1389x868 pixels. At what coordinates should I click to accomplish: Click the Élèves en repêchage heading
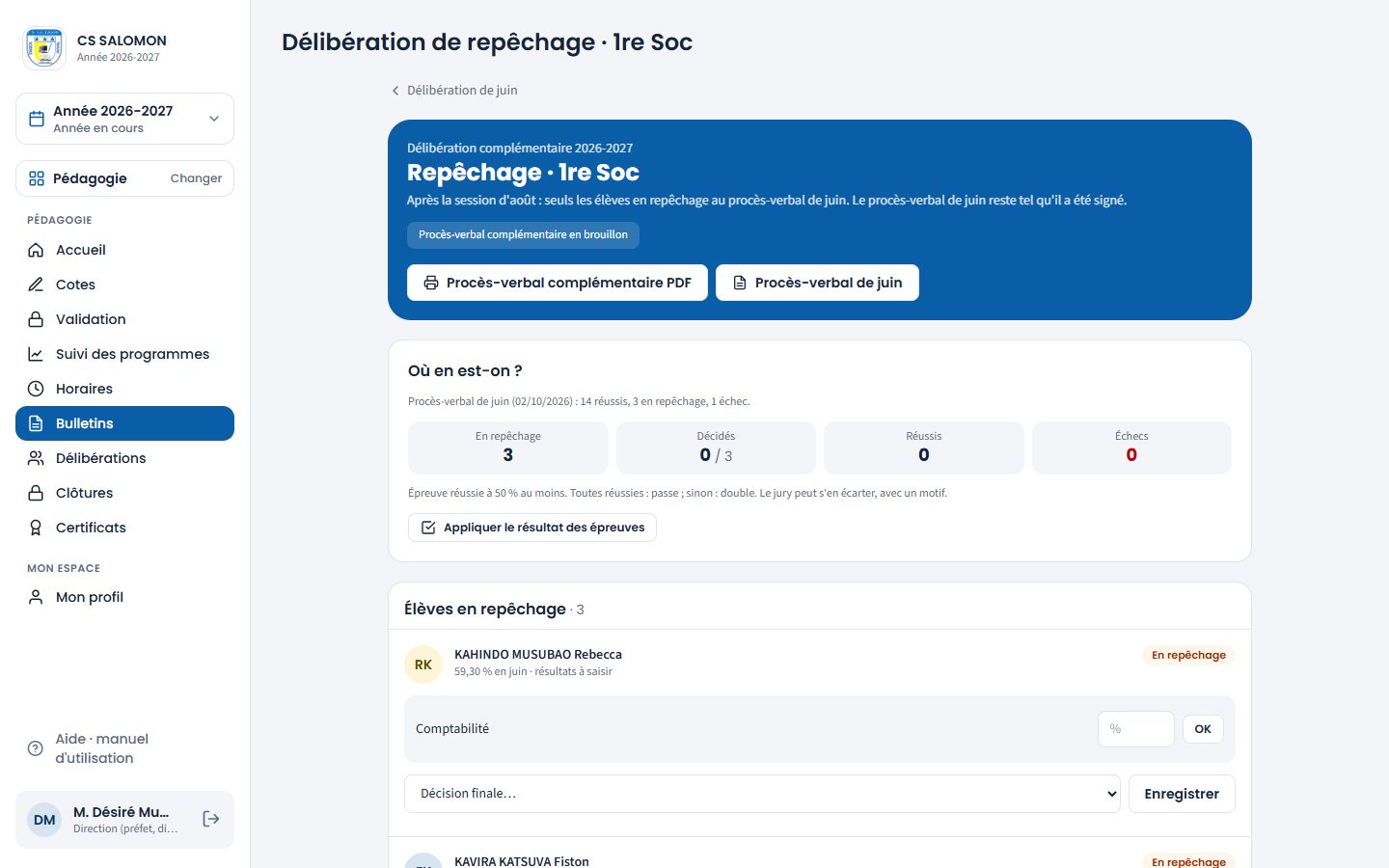485,609
